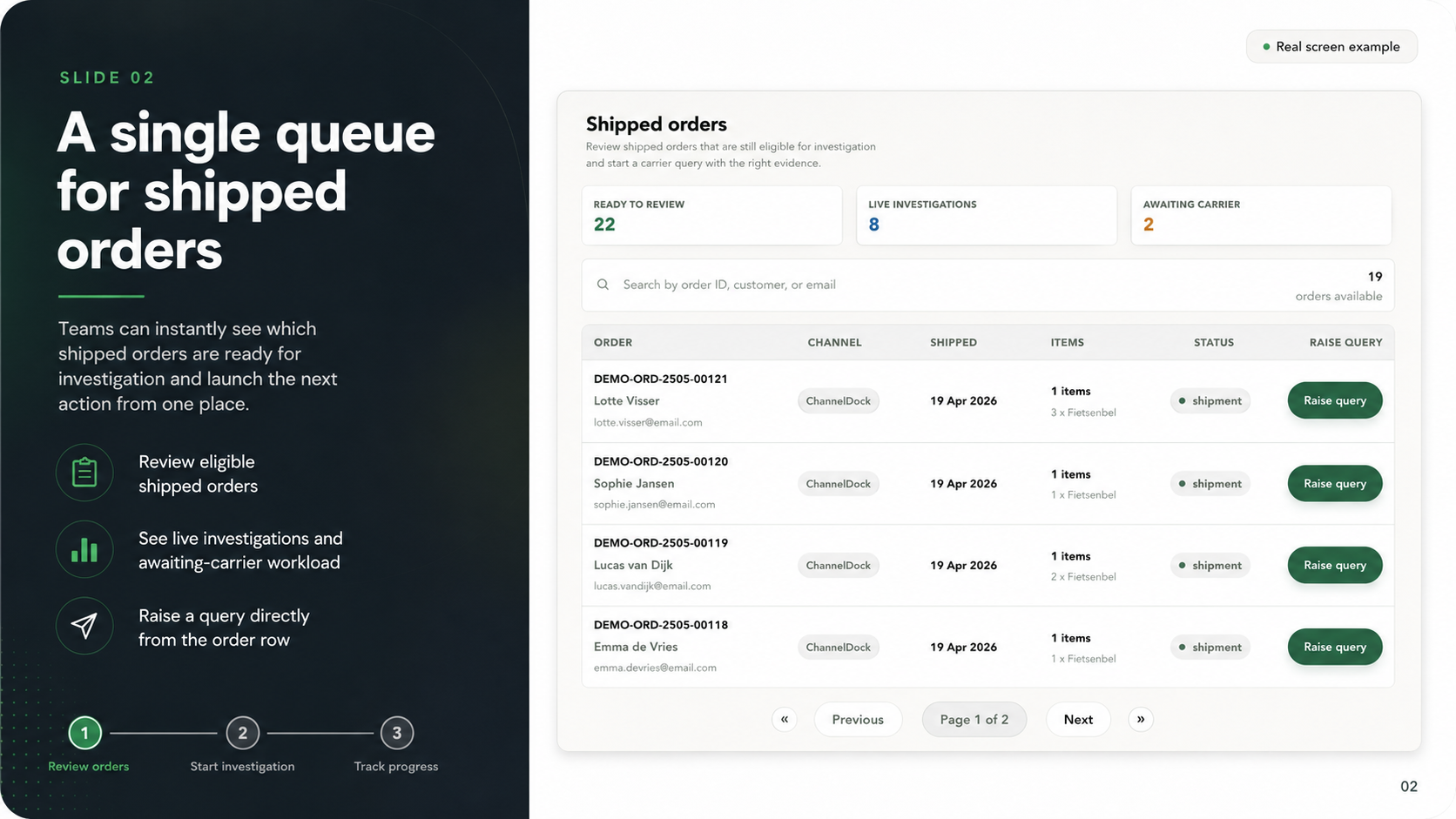Click the 2 x Fietsenbel item text

[x=1083, y=576]
